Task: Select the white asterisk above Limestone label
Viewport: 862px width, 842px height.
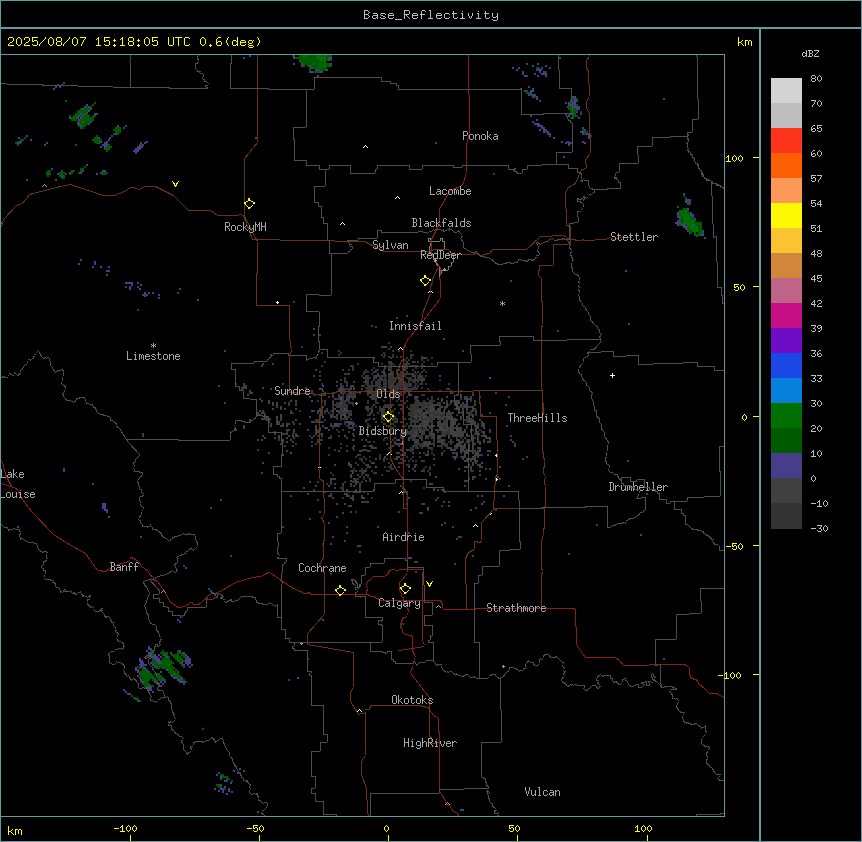Action: [x=153, y=345]
